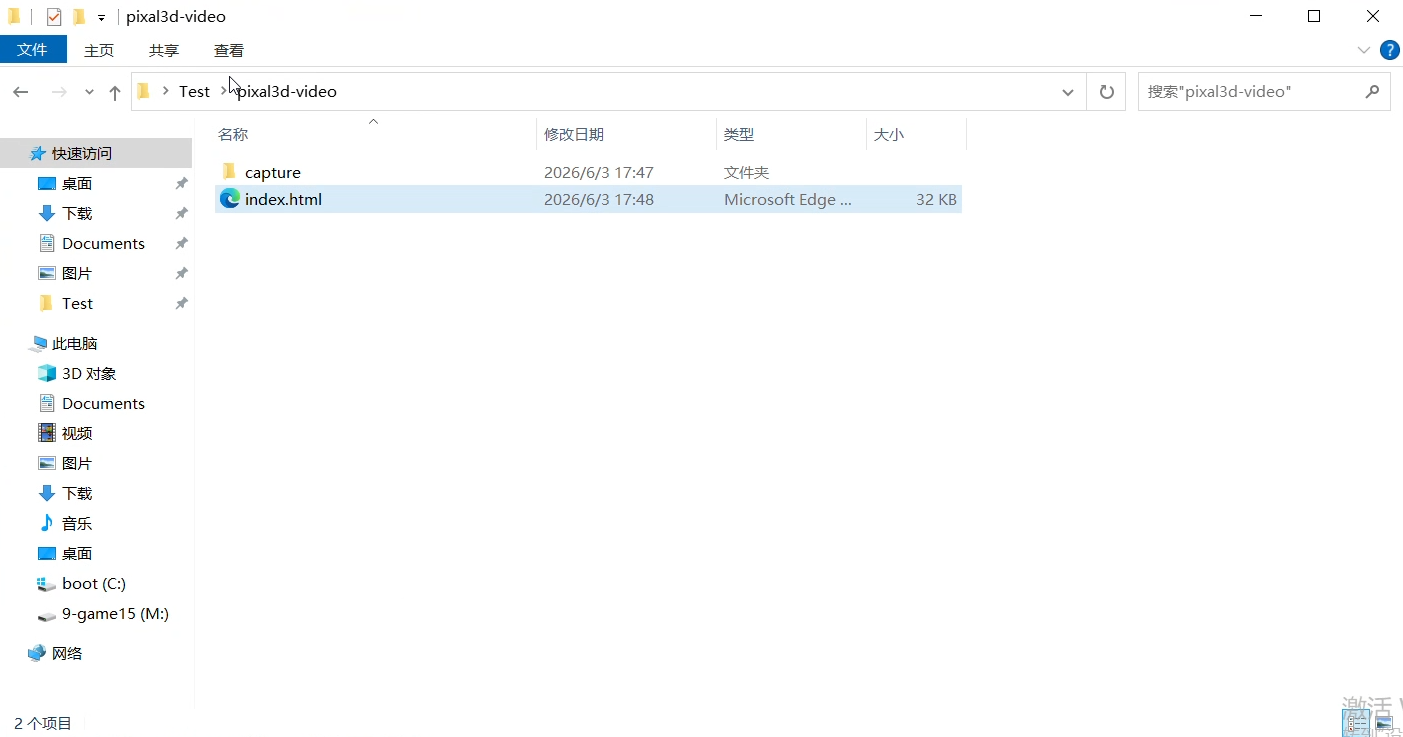This screenshot has height=737, width=1403.
Task: Select the capture folder
Action: pos(272,172)
